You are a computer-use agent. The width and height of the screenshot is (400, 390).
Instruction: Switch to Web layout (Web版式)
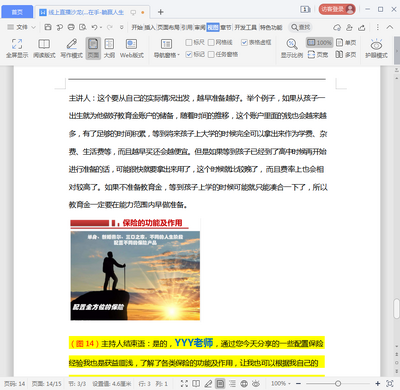point(132,48)
